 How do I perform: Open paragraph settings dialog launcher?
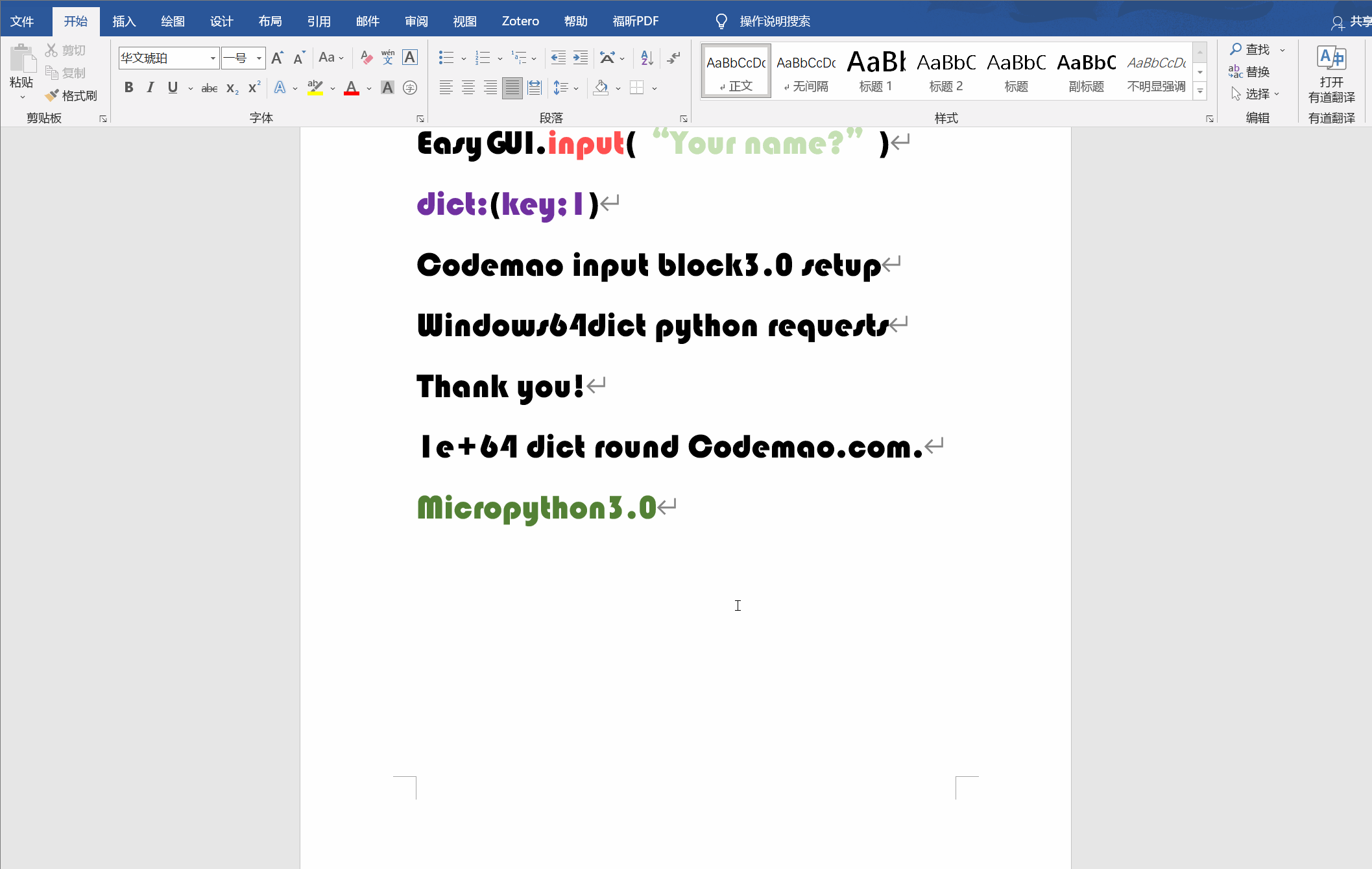pos(684,119)
